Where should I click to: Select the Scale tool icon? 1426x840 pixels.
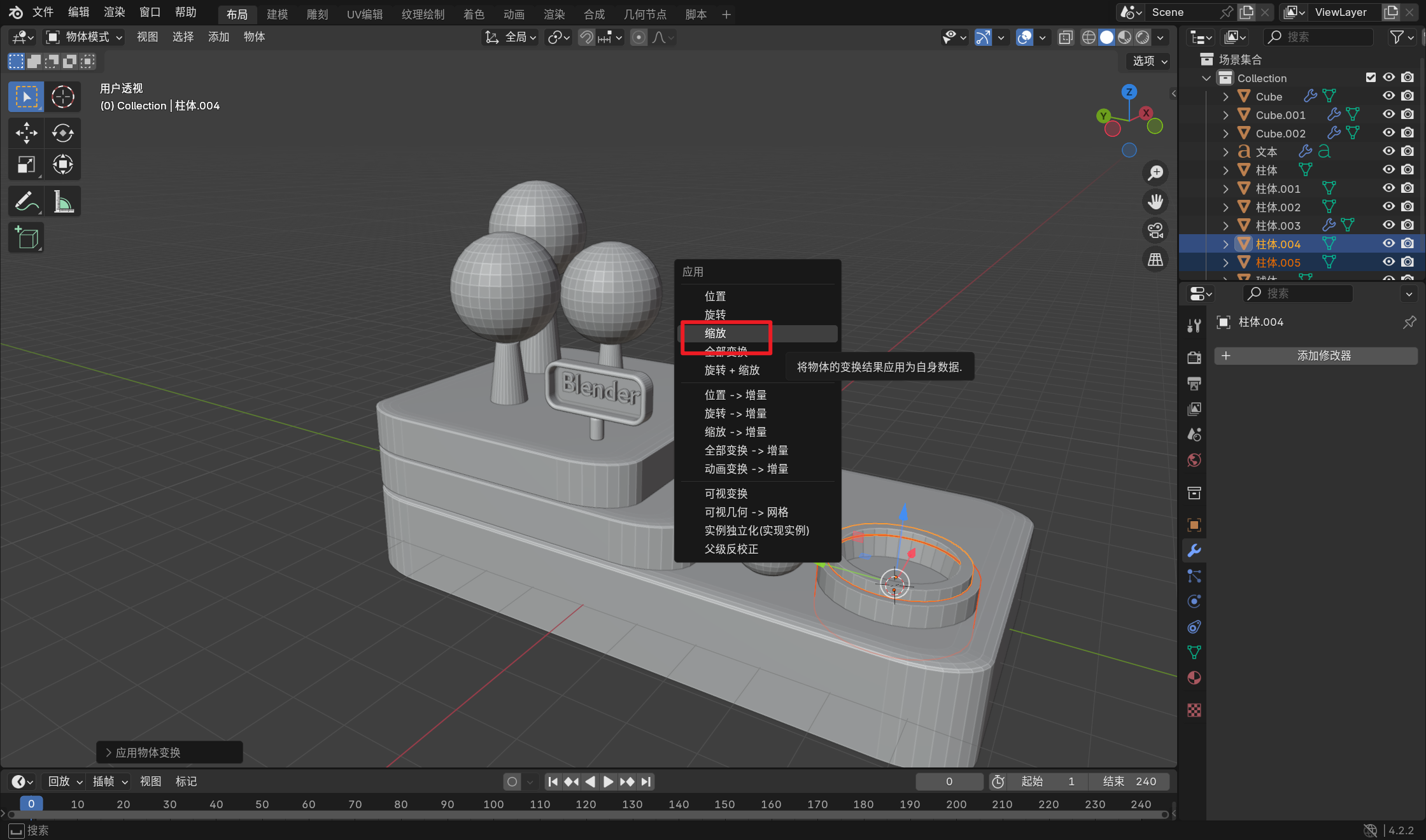26,165
